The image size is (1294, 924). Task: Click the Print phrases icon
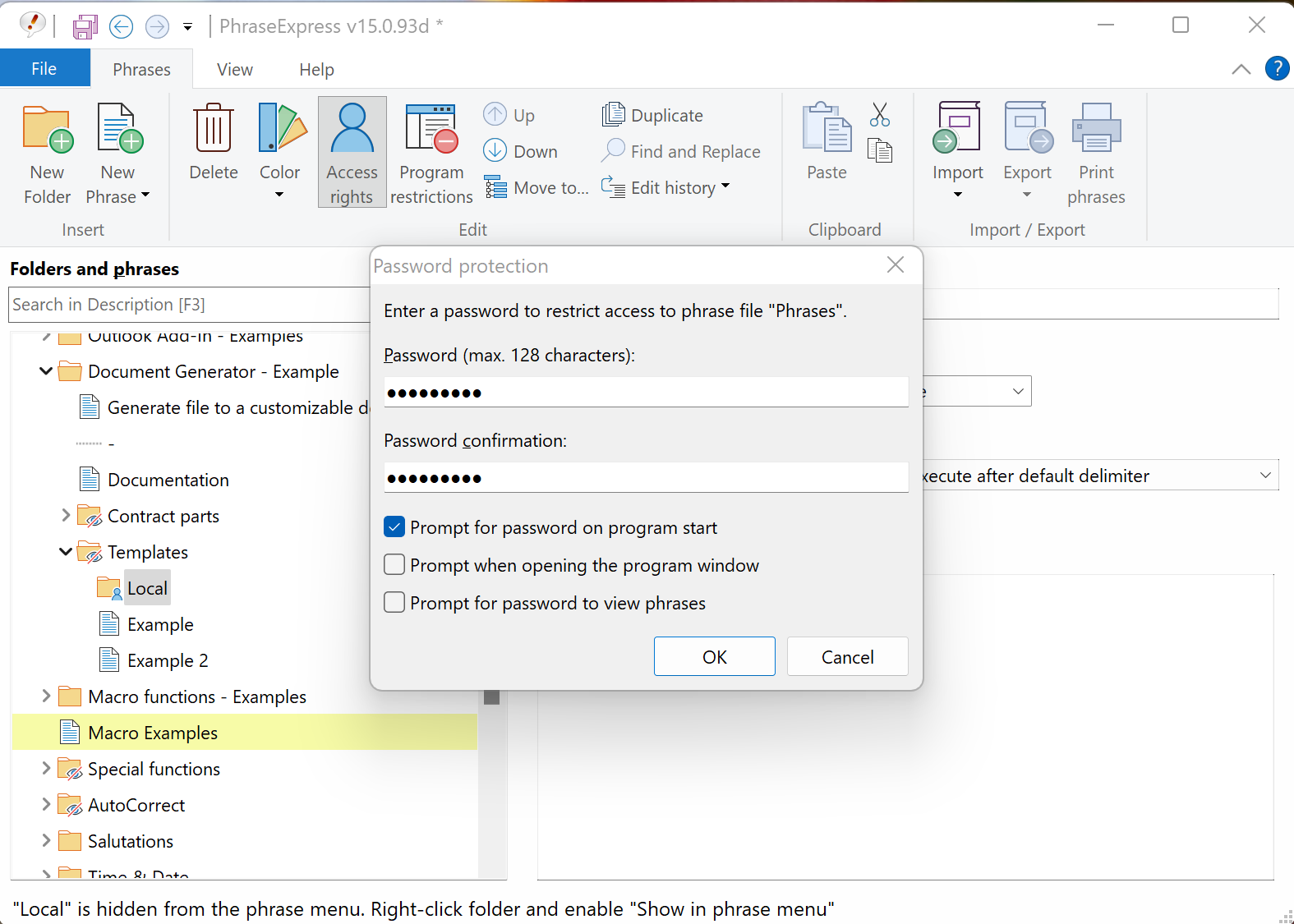click(1097, 128)
